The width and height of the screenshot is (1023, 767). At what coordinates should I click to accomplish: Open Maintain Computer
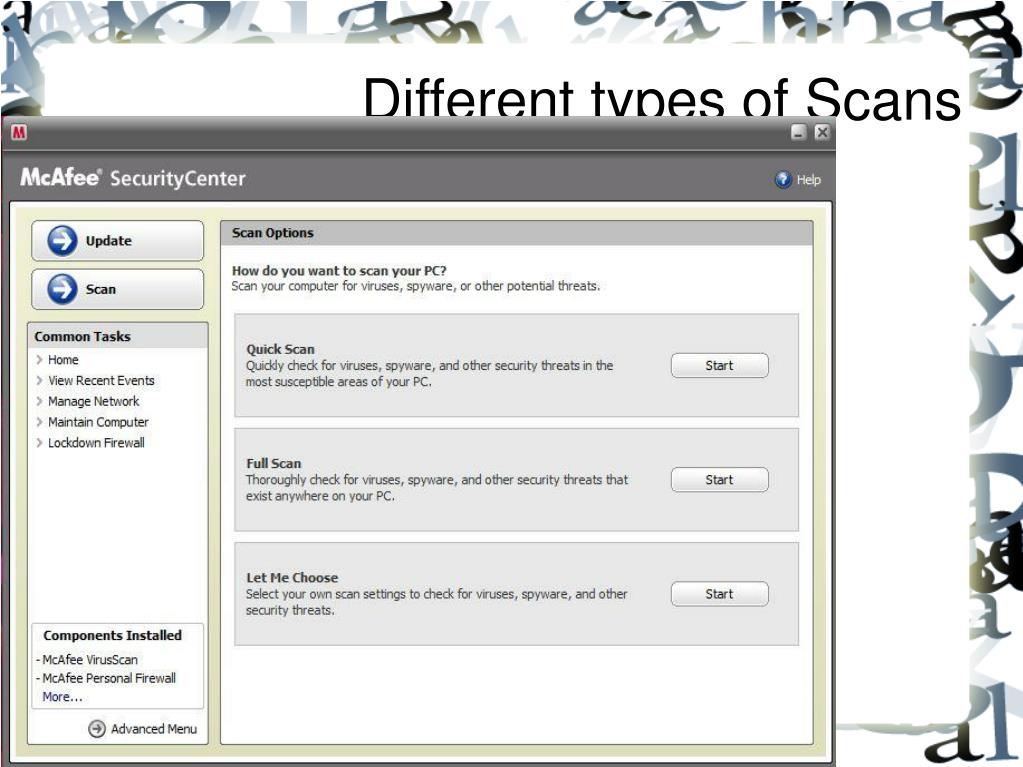(98, 422)
